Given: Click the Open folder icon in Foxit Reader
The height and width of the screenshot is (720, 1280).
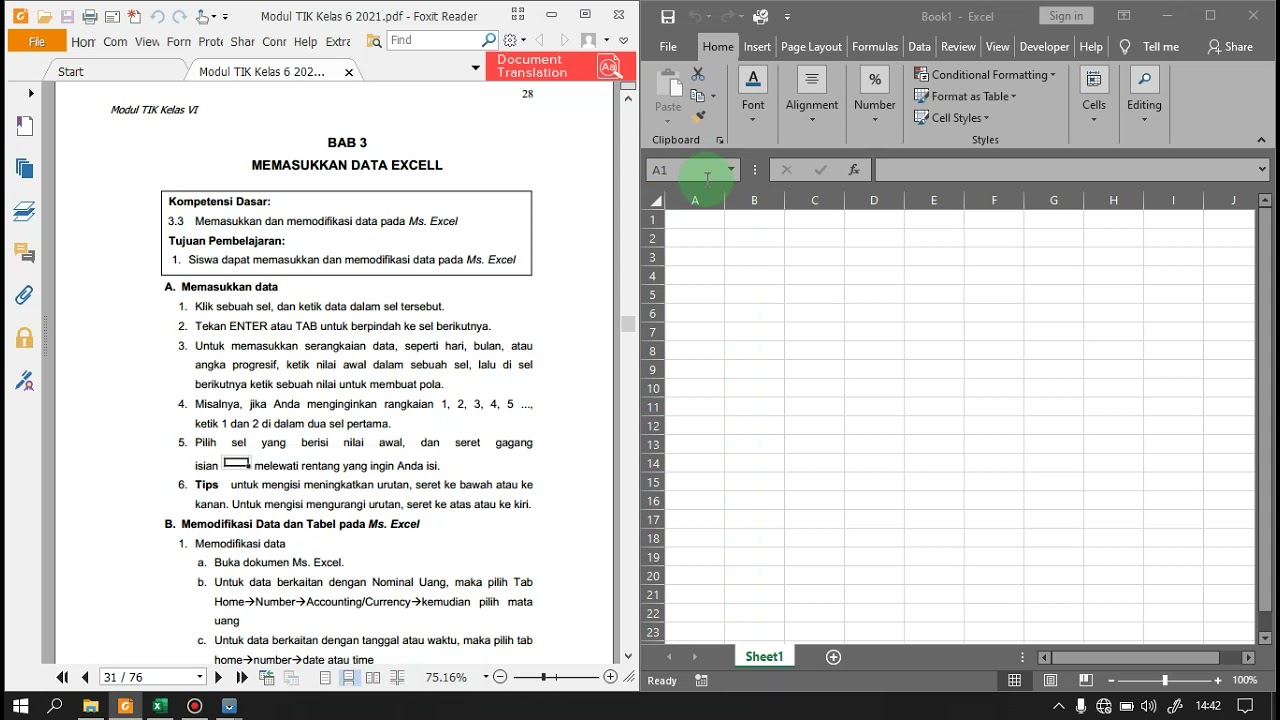Looking at the screenshot, I should coord(44,17).
